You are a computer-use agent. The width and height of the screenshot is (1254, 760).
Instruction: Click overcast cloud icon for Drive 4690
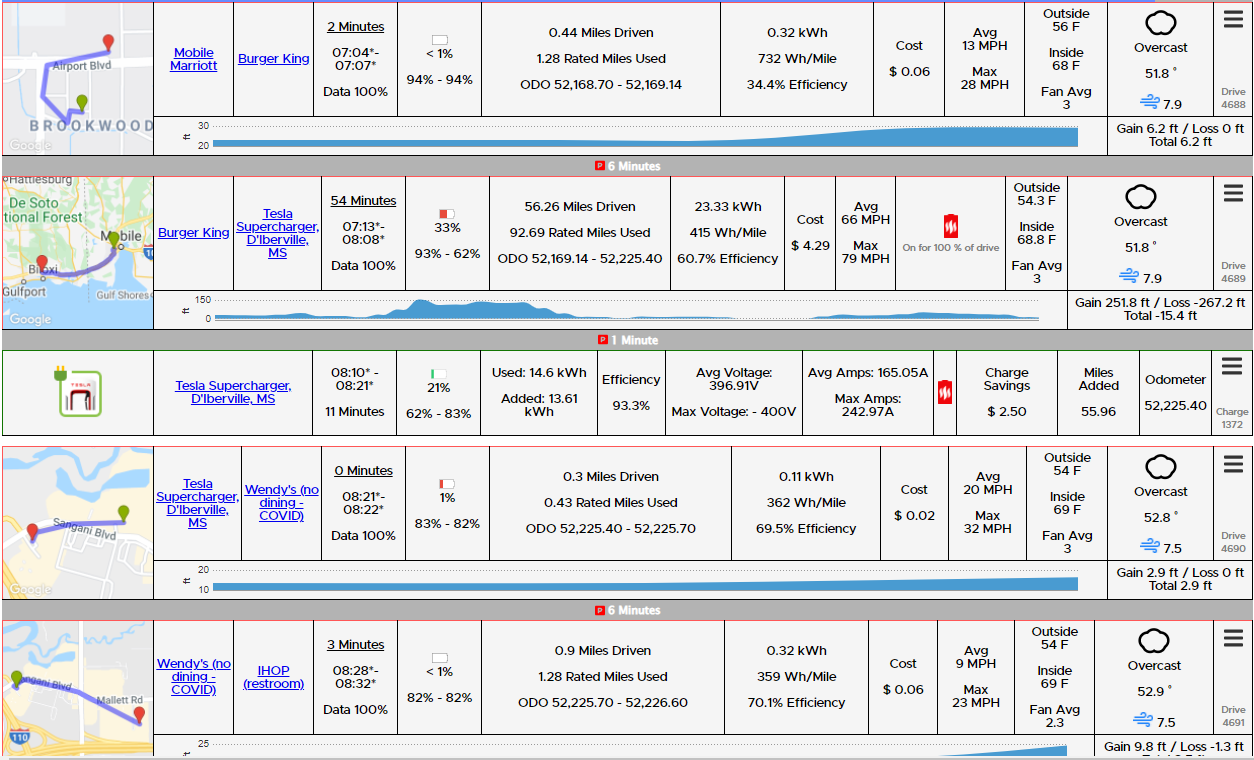(x=1161, y=468)
